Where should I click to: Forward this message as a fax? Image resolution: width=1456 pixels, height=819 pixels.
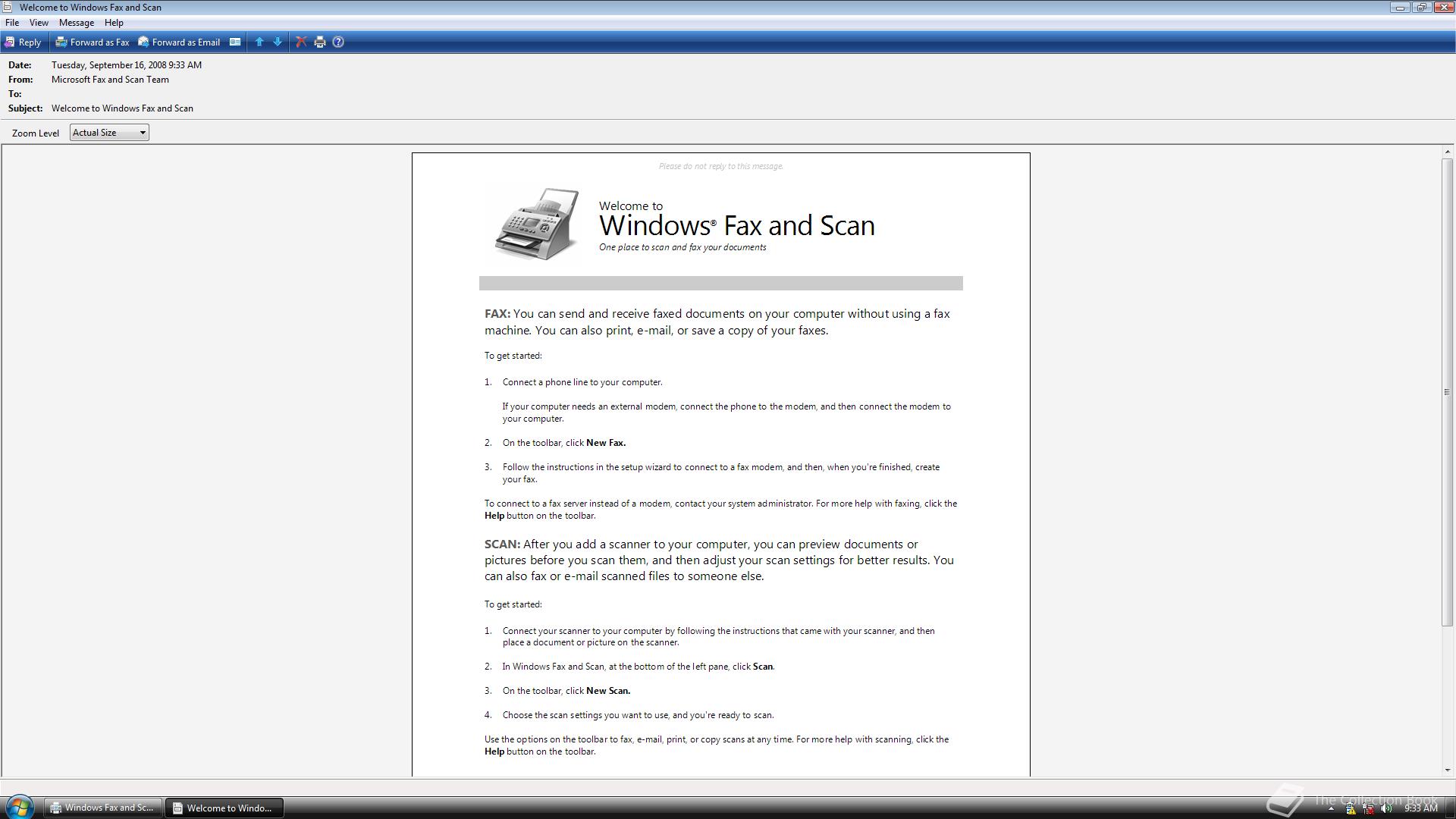tap(93, 42)
